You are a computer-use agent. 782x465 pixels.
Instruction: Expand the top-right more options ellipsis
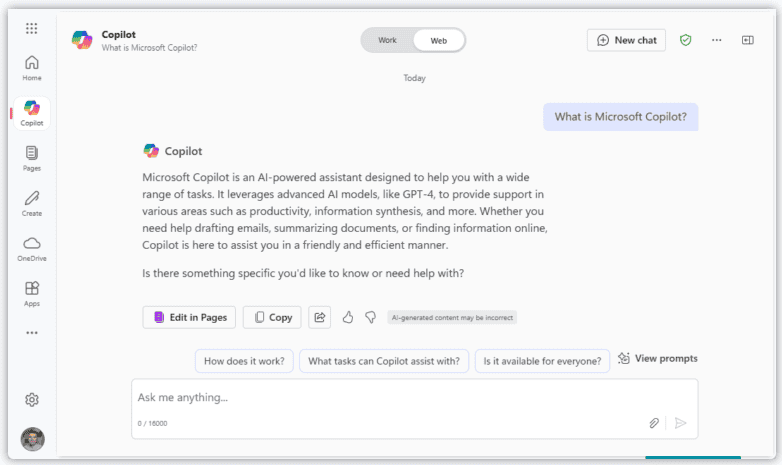point(716,40)
